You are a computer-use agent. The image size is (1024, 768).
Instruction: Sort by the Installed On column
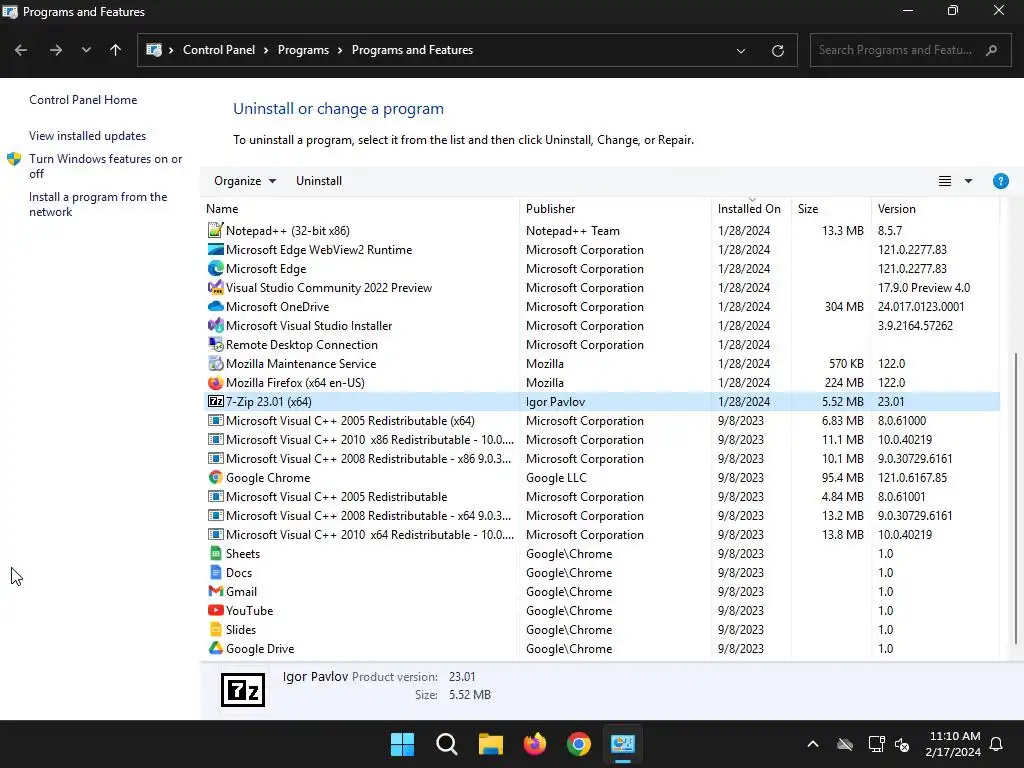751,209
